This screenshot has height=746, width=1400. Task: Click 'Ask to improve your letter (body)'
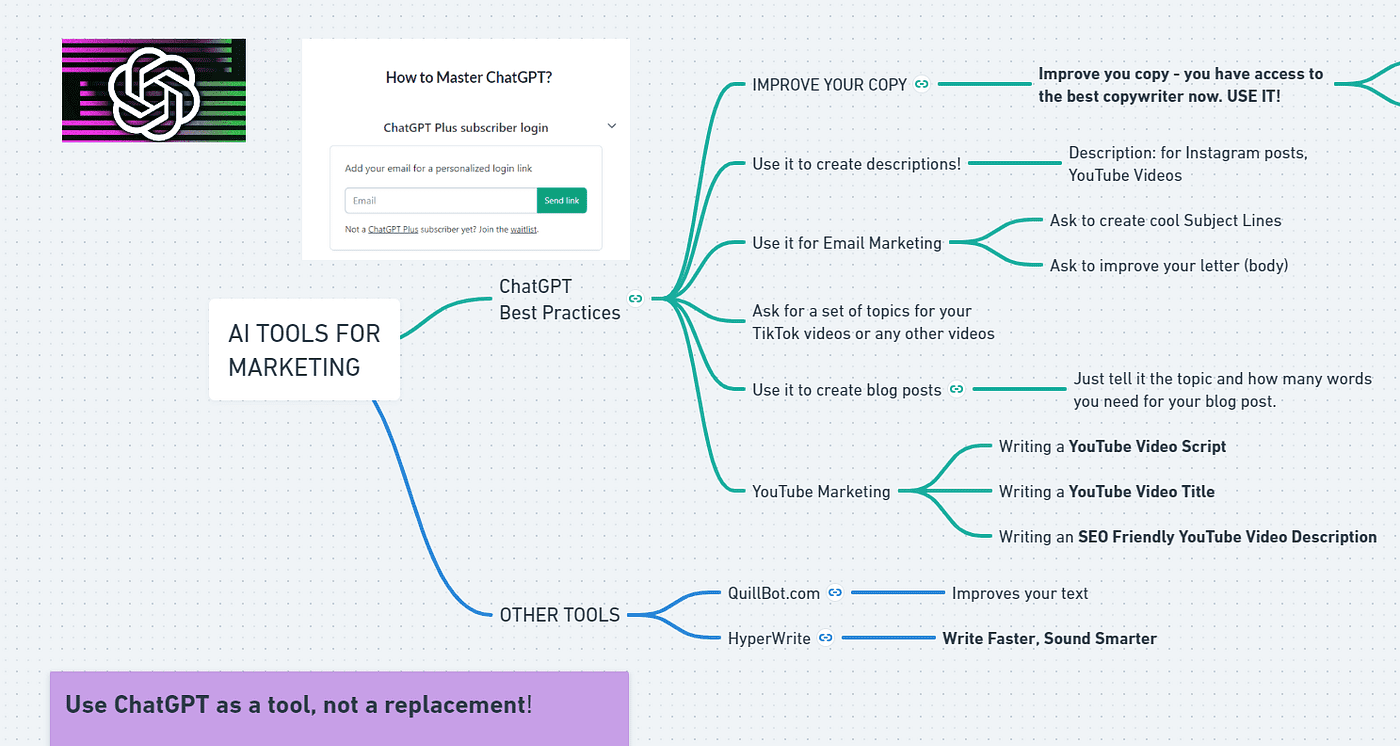click(x=1168, y=265)
